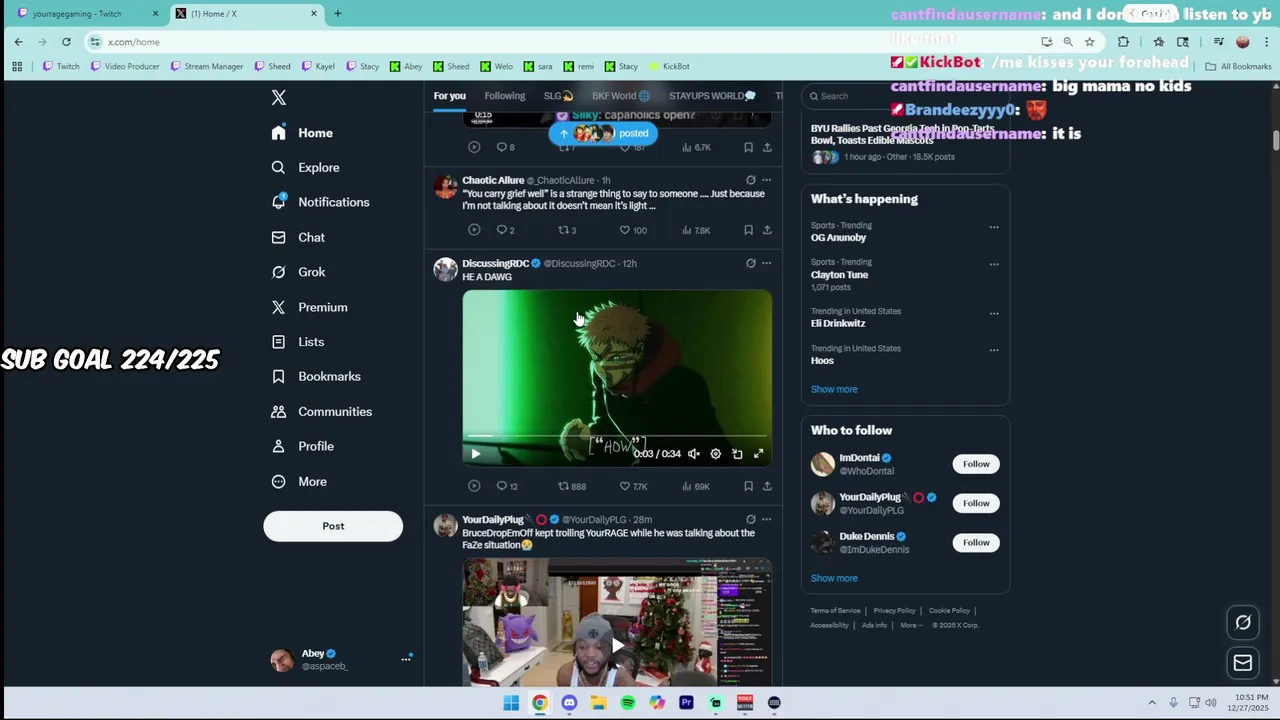Show more trending topics
Viewport: 1280px width, 720px height.
pyautogui.click(x=834, y=389)
